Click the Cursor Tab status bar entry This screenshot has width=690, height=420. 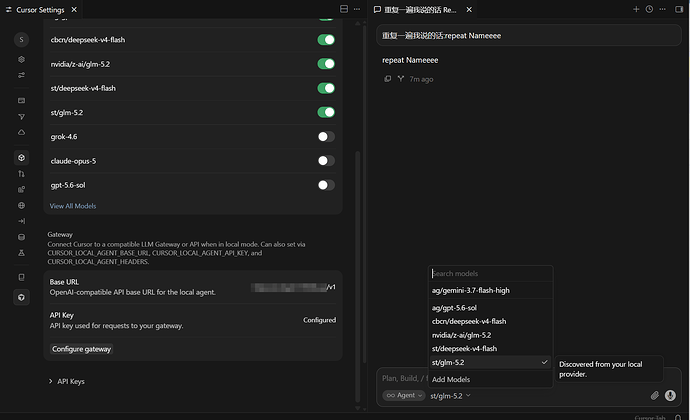point(650,417)
